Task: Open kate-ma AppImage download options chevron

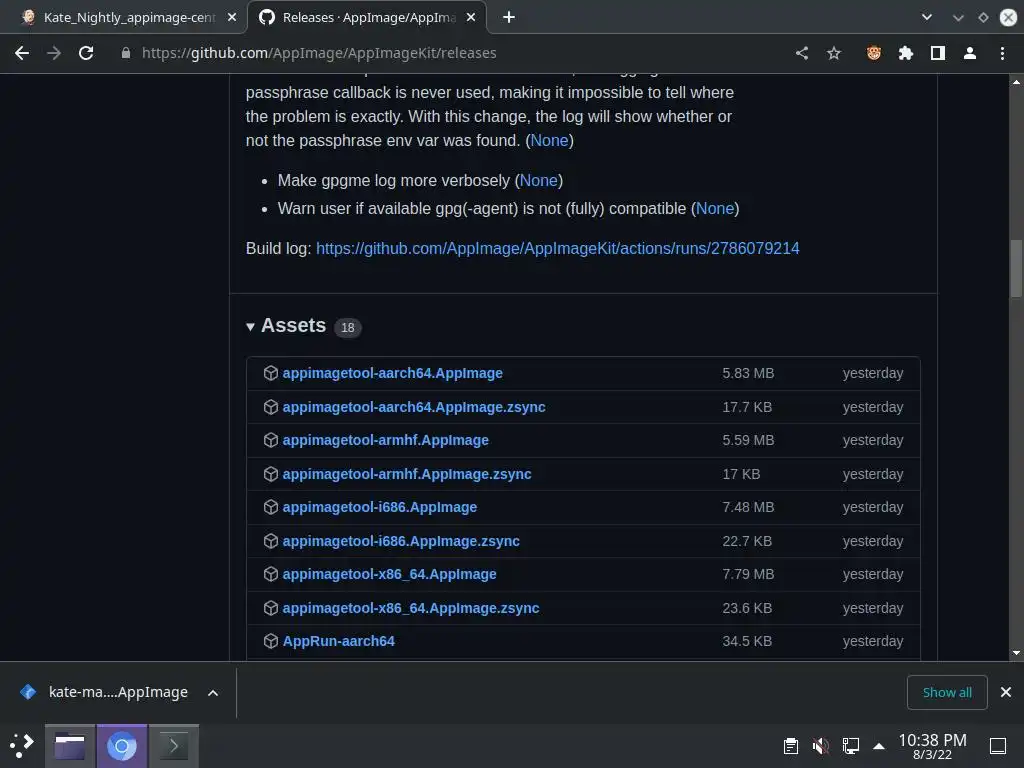Action: pyautogui.click(x=213, y=692)
